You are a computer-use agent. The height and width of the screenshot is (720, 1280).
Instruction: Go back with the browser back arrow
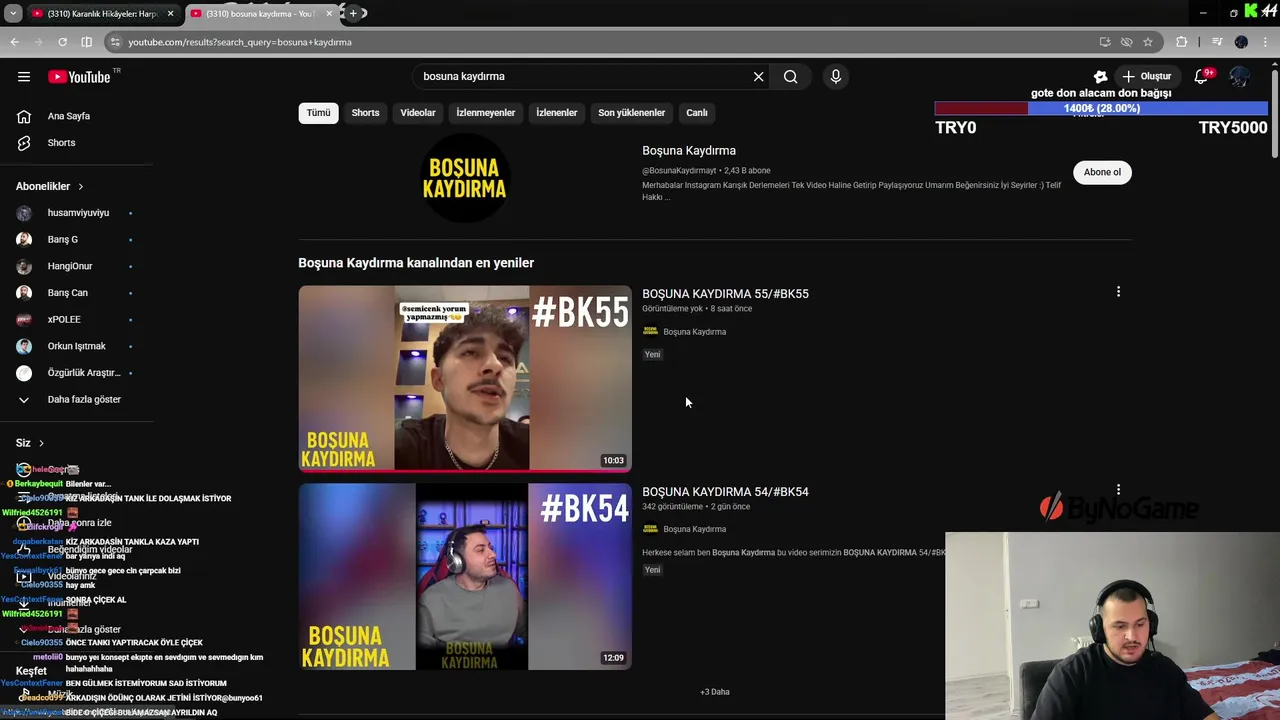click(14, 42)
